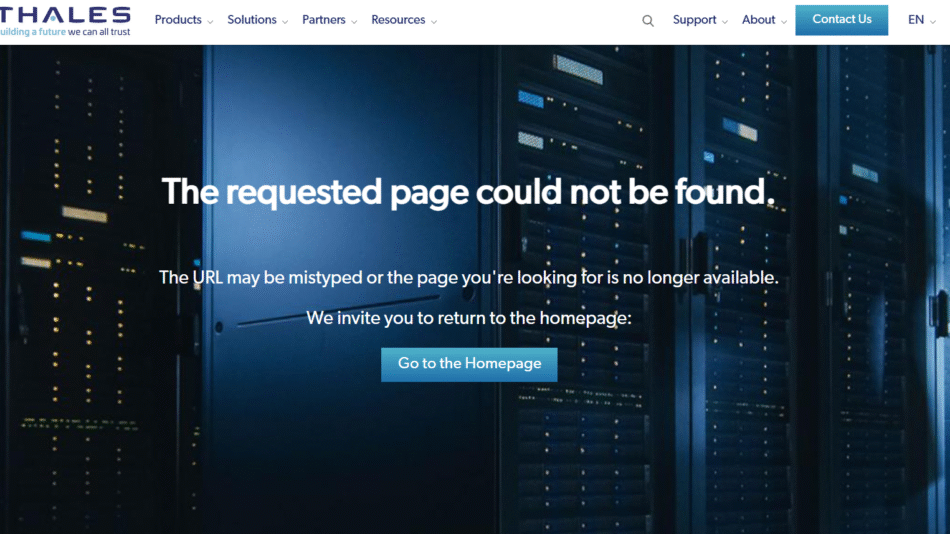Click the arrow next to Partners
950x534 pixels.
tap(354, 22)
